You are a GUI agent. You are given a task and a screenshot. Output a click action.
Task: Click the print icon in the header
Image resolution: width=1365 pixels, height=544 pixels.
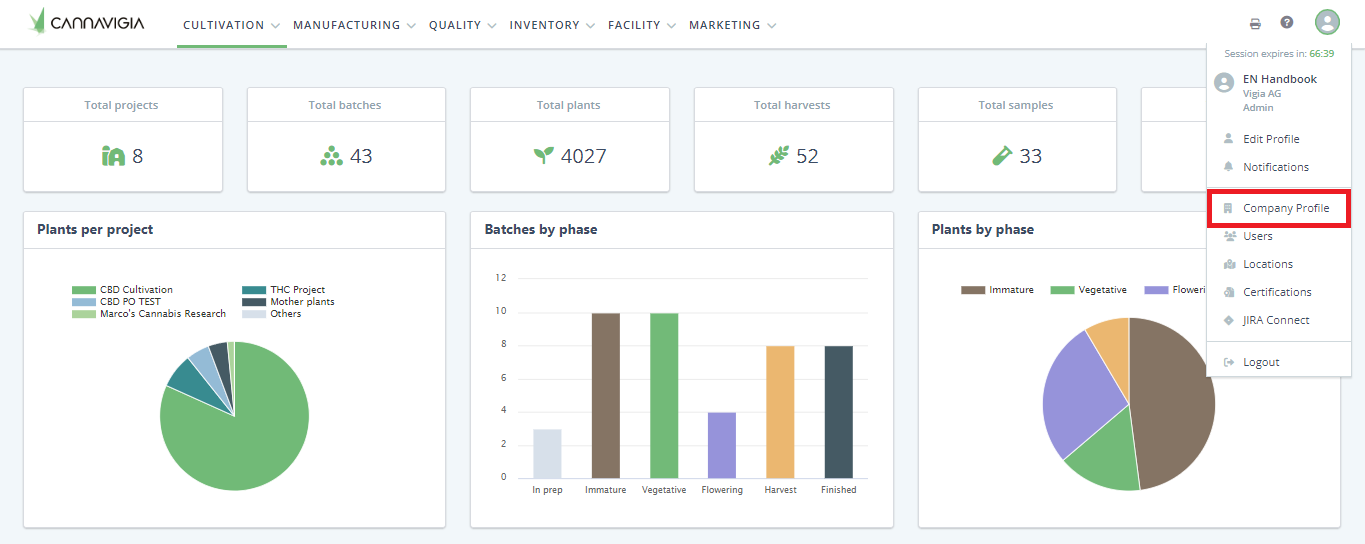1255,24
